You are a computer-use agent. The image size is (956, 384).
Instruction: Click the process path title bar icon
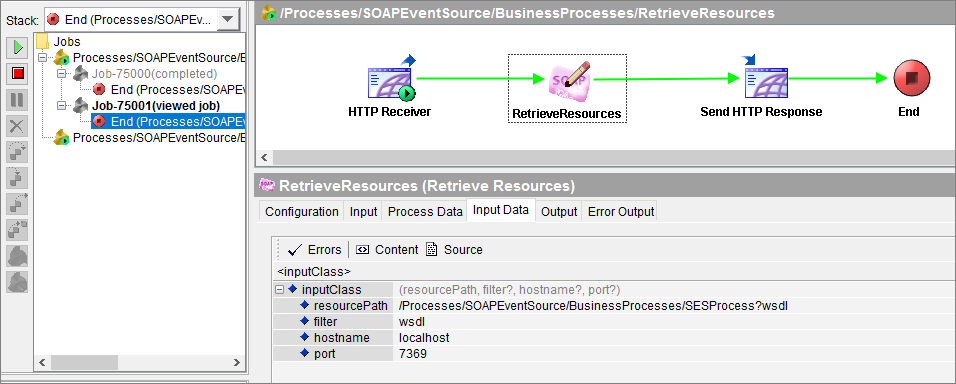(269, 12)
